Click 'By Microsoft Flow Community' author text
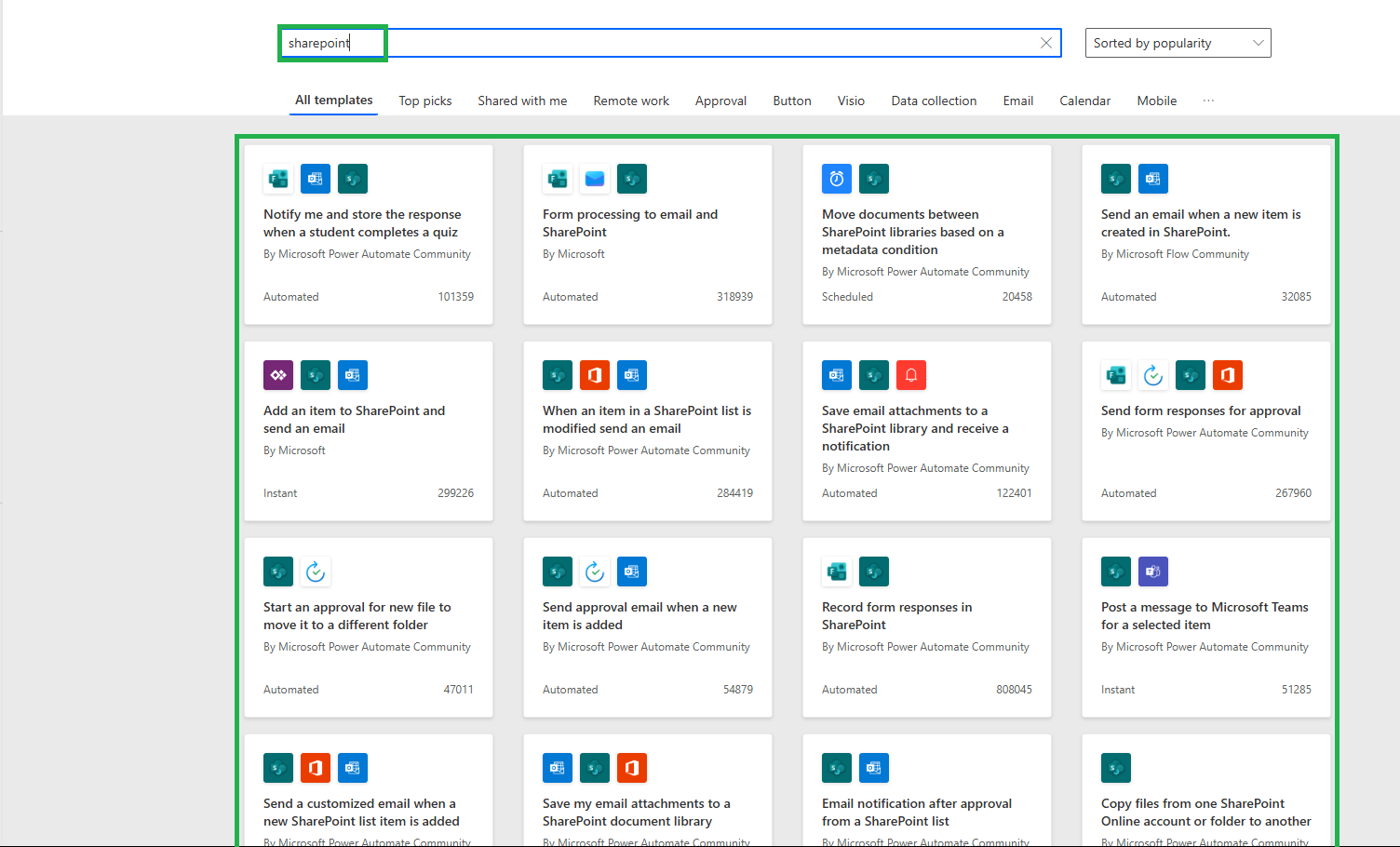The height and width of the screenshot is (847, 1400). click(1175, 254)
